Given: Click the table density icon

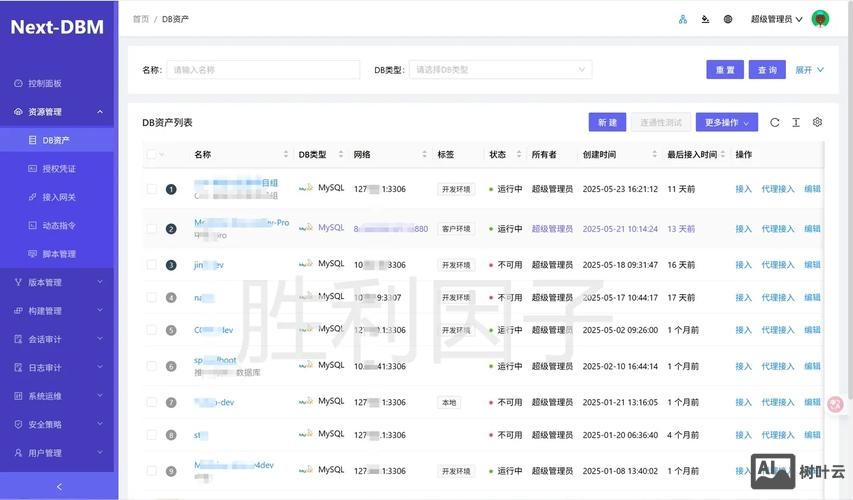Looking at the screenshot, I should pyautogui.click(x=796, y=122).
